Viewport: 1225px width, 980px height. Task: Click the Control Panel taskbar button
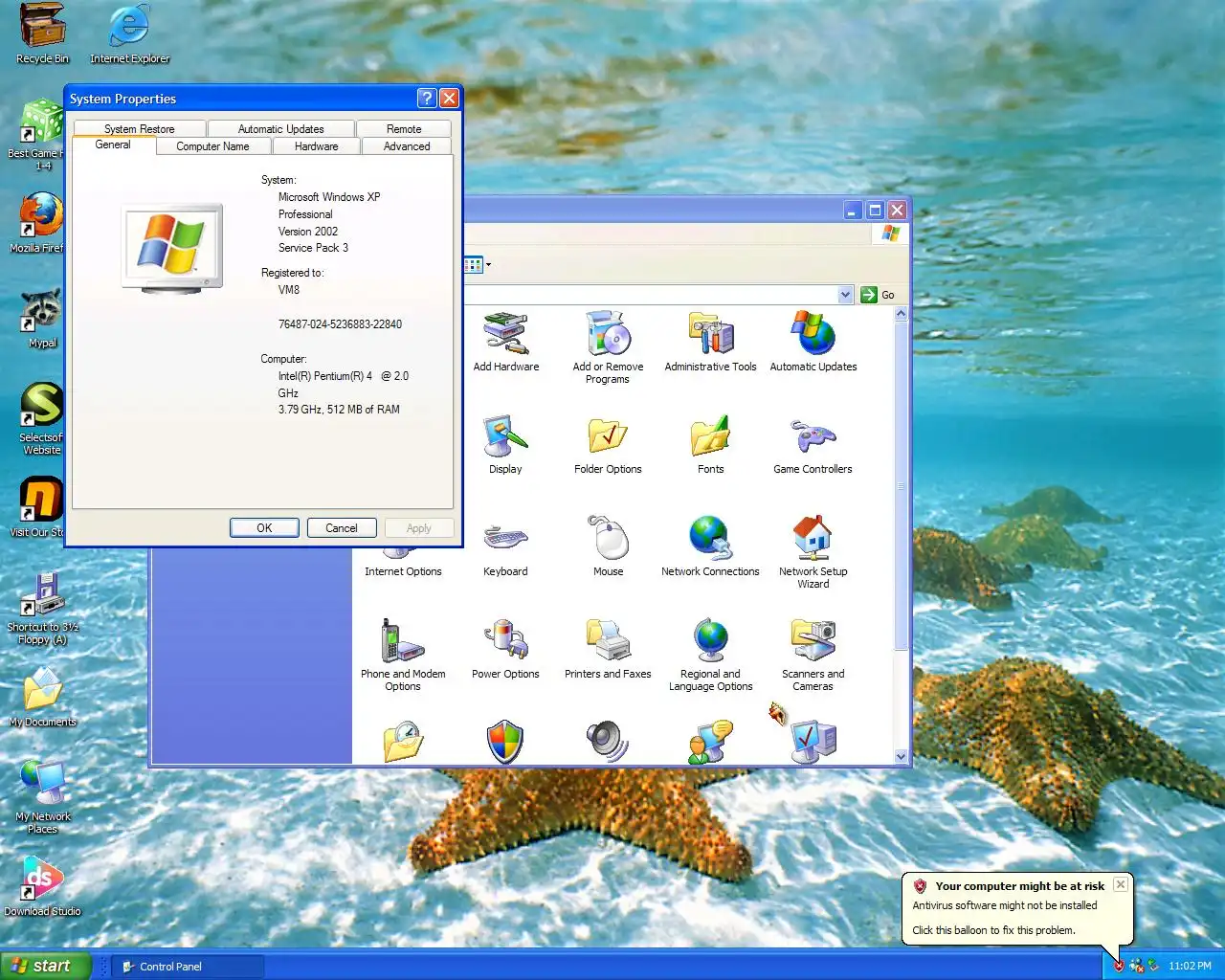click(x=187, y=966)
